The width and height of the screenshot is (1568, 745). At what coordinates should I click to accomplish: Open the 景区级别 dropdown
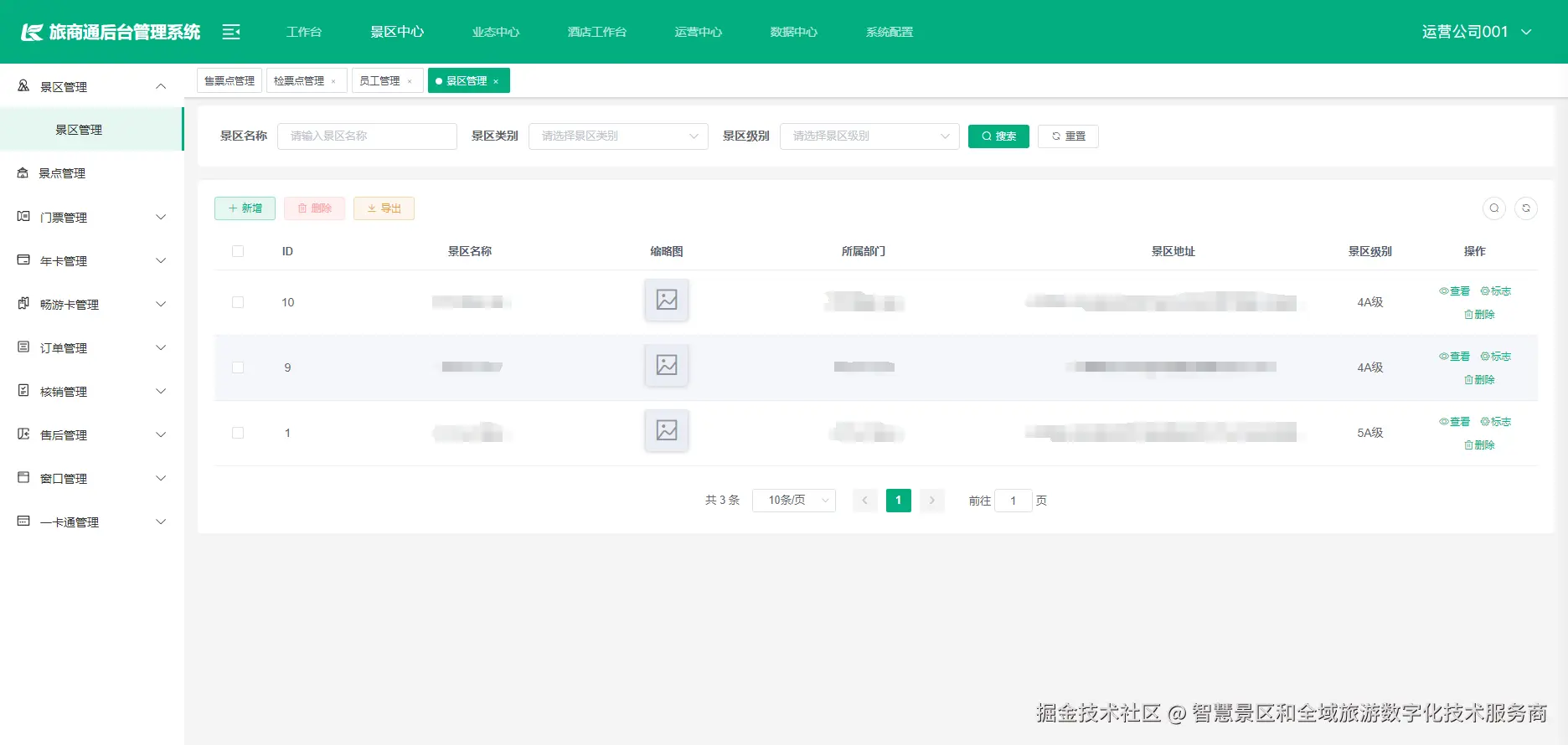869,136
